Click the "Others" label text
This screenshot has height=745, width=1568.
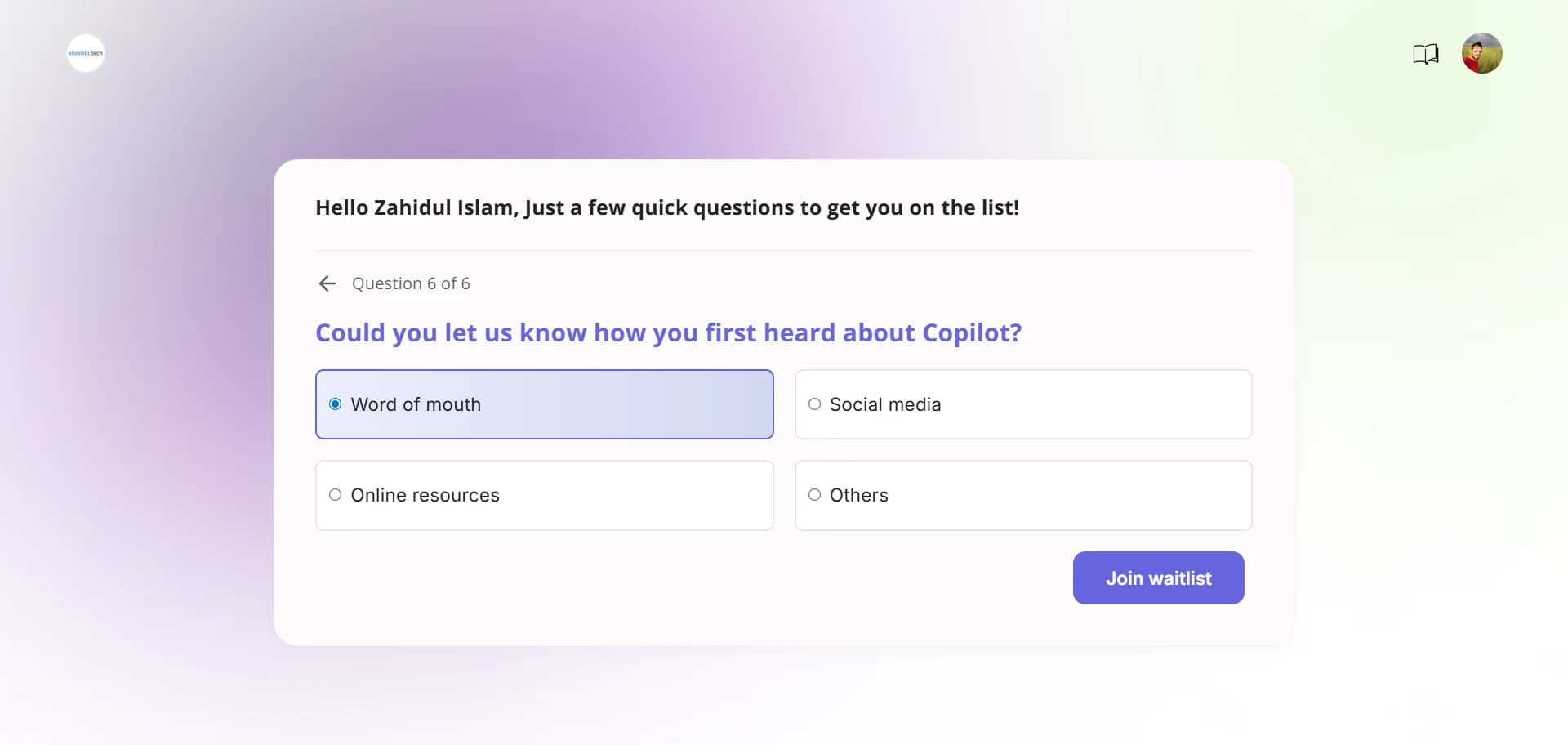point(859,495)
